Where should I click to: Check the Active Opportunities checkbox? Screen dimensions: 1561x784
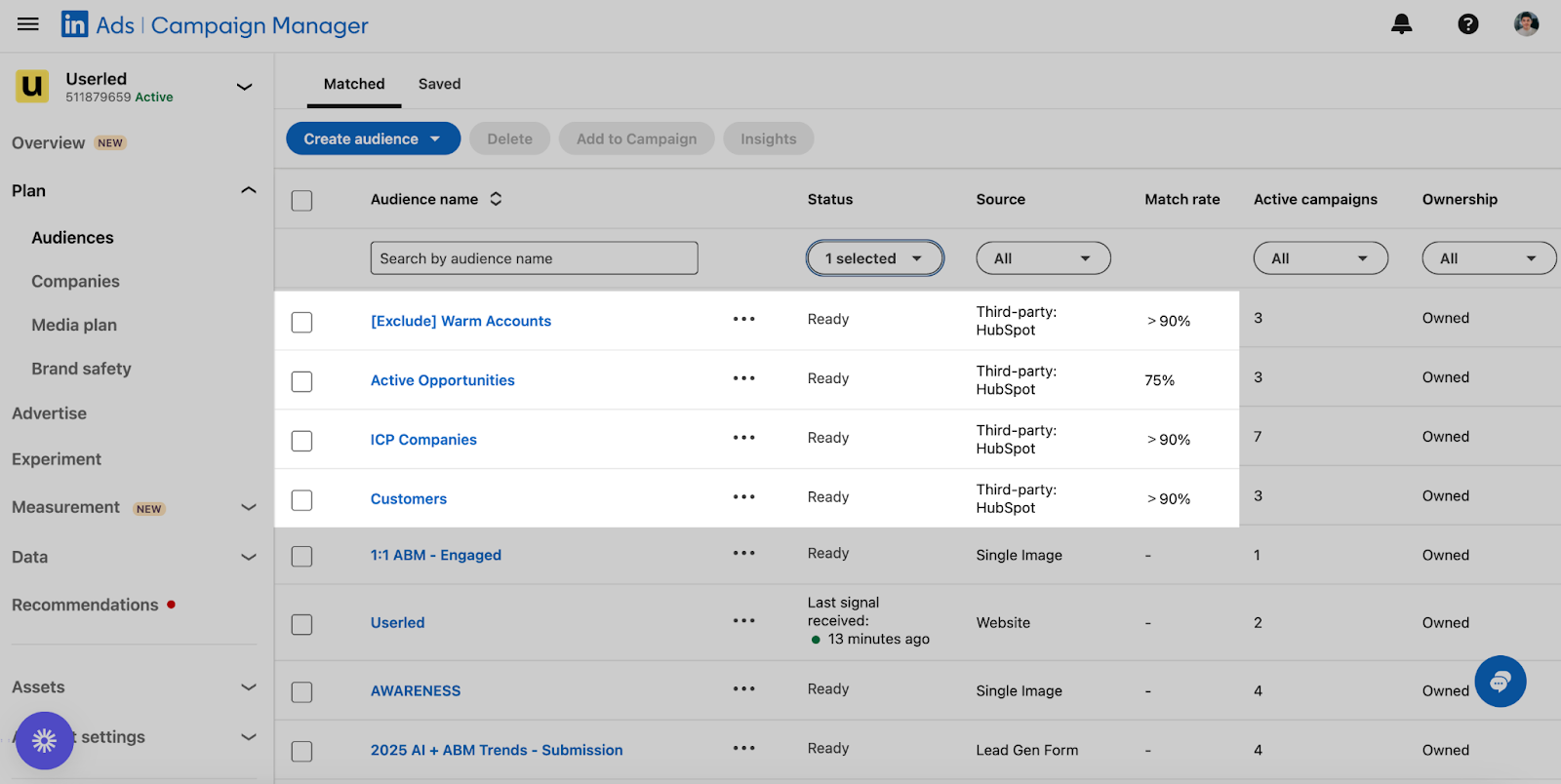click(x=302, y=381)
